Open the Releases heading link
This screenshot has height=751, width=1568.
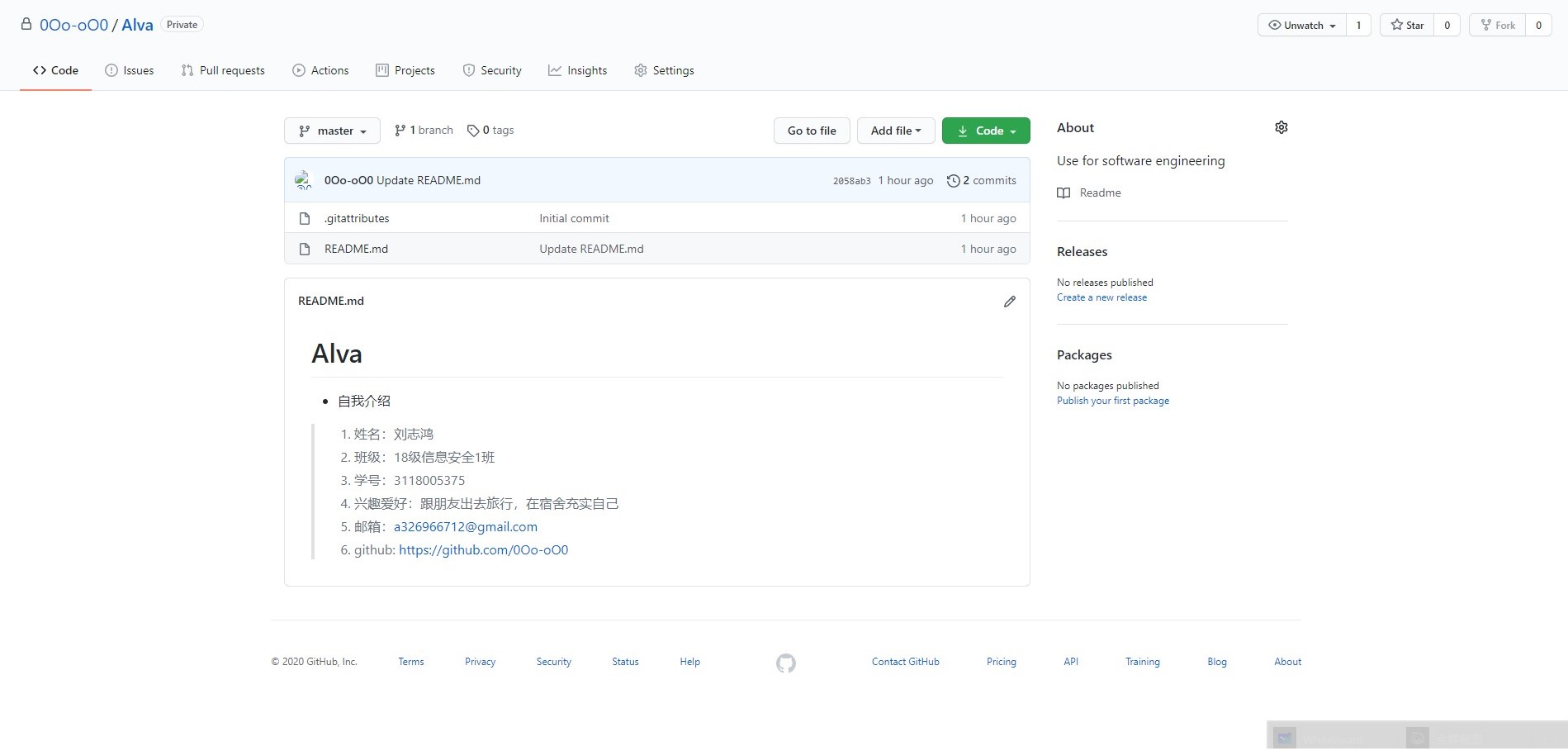click(1082, 252)
